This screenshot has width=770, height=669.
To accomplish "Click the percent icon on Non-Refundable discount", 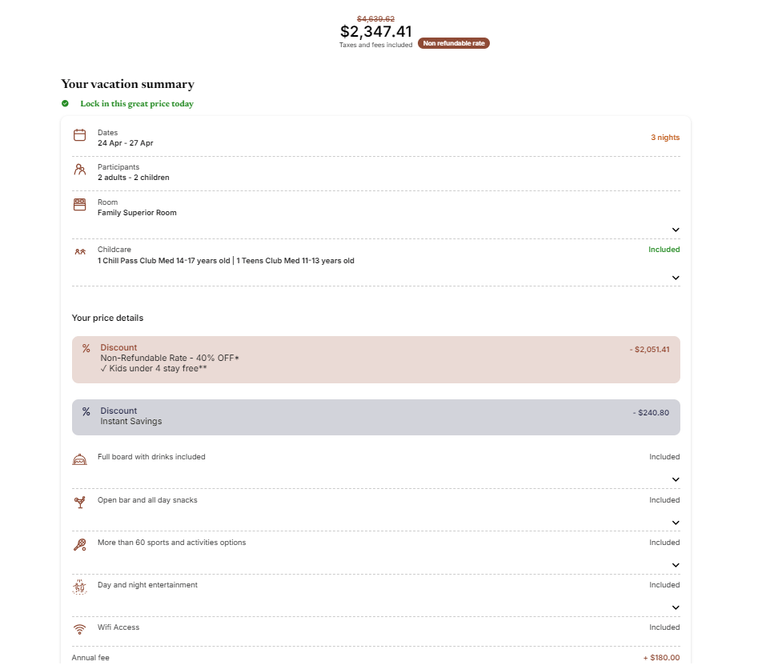I will 86,349.
